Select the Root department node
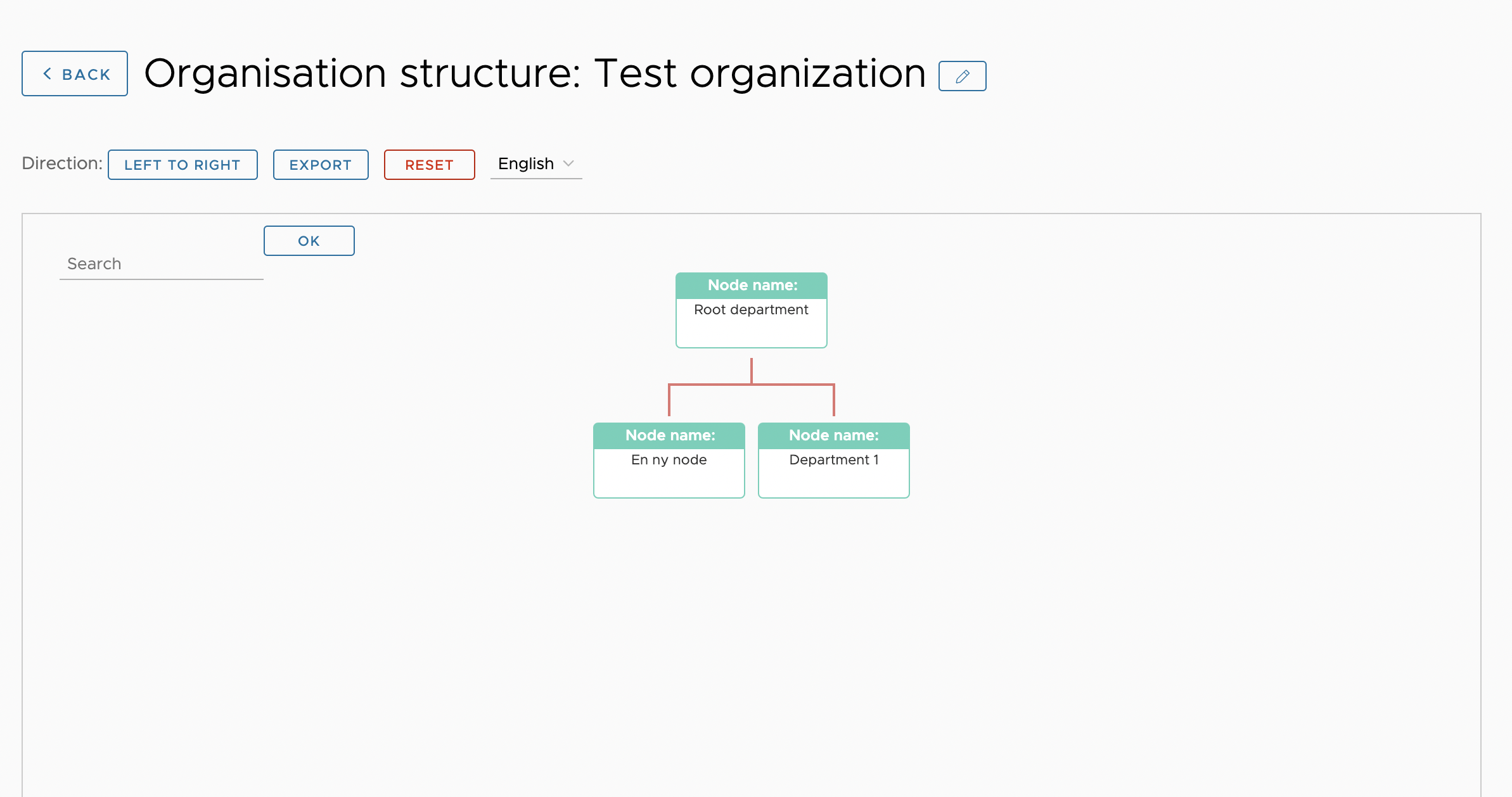Image resolution: width=1512 pixels, height=797 pixels. pos(752,310)
